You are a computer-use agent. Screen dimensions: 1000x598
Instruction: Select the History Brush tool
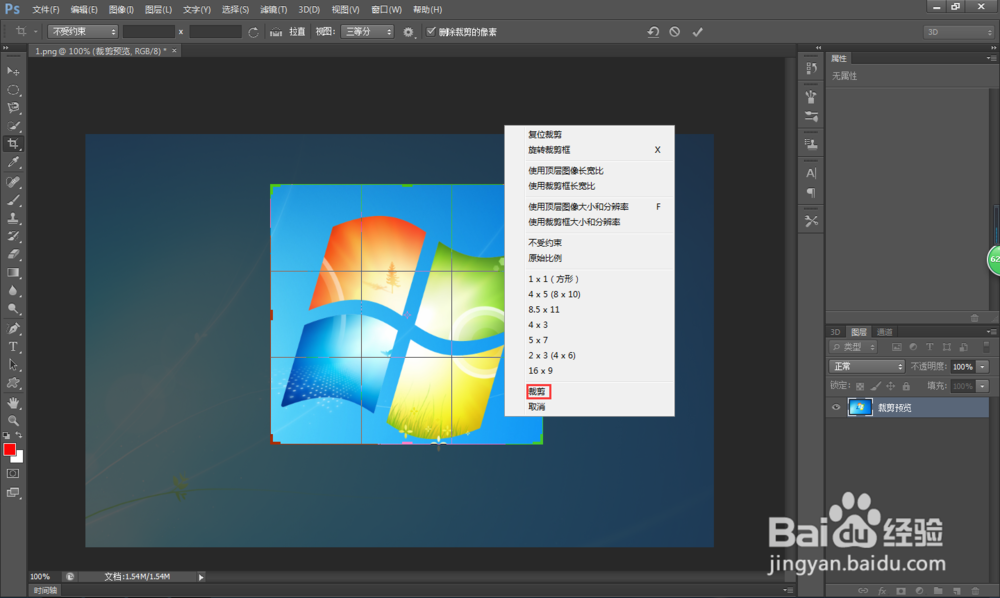point(13,236)
